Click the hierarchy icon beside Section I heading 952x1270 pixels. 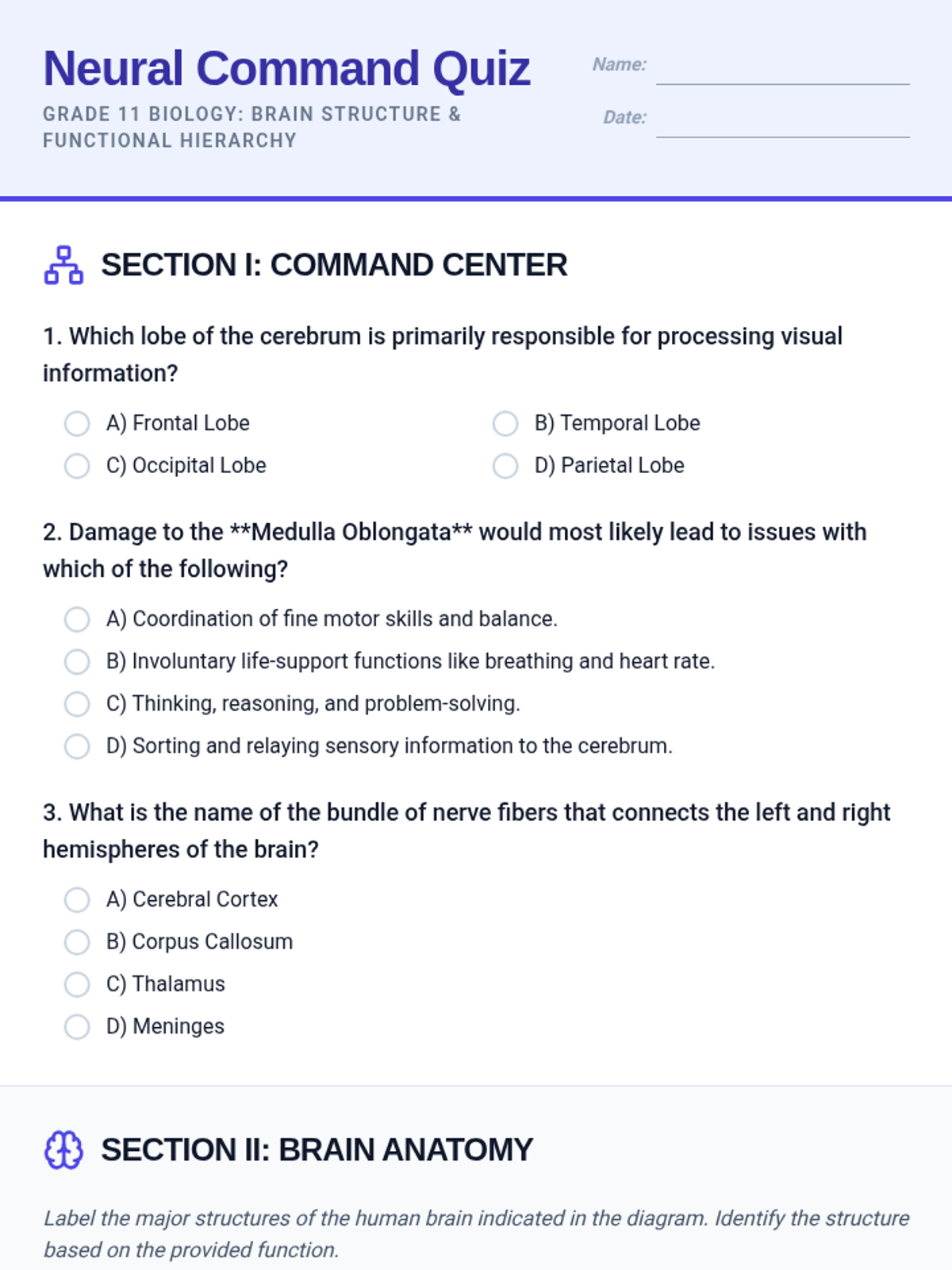[63, 265]
